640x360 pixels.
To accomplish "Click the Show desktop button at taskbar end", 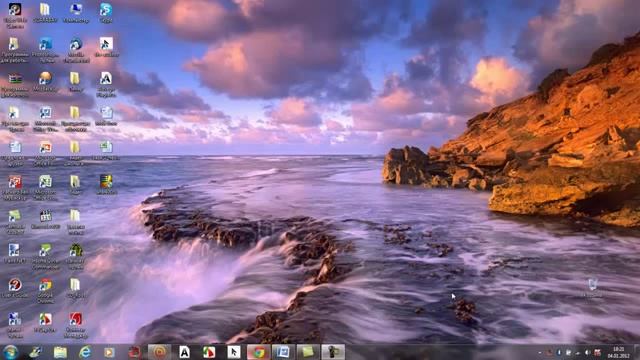I will (637, 352).
